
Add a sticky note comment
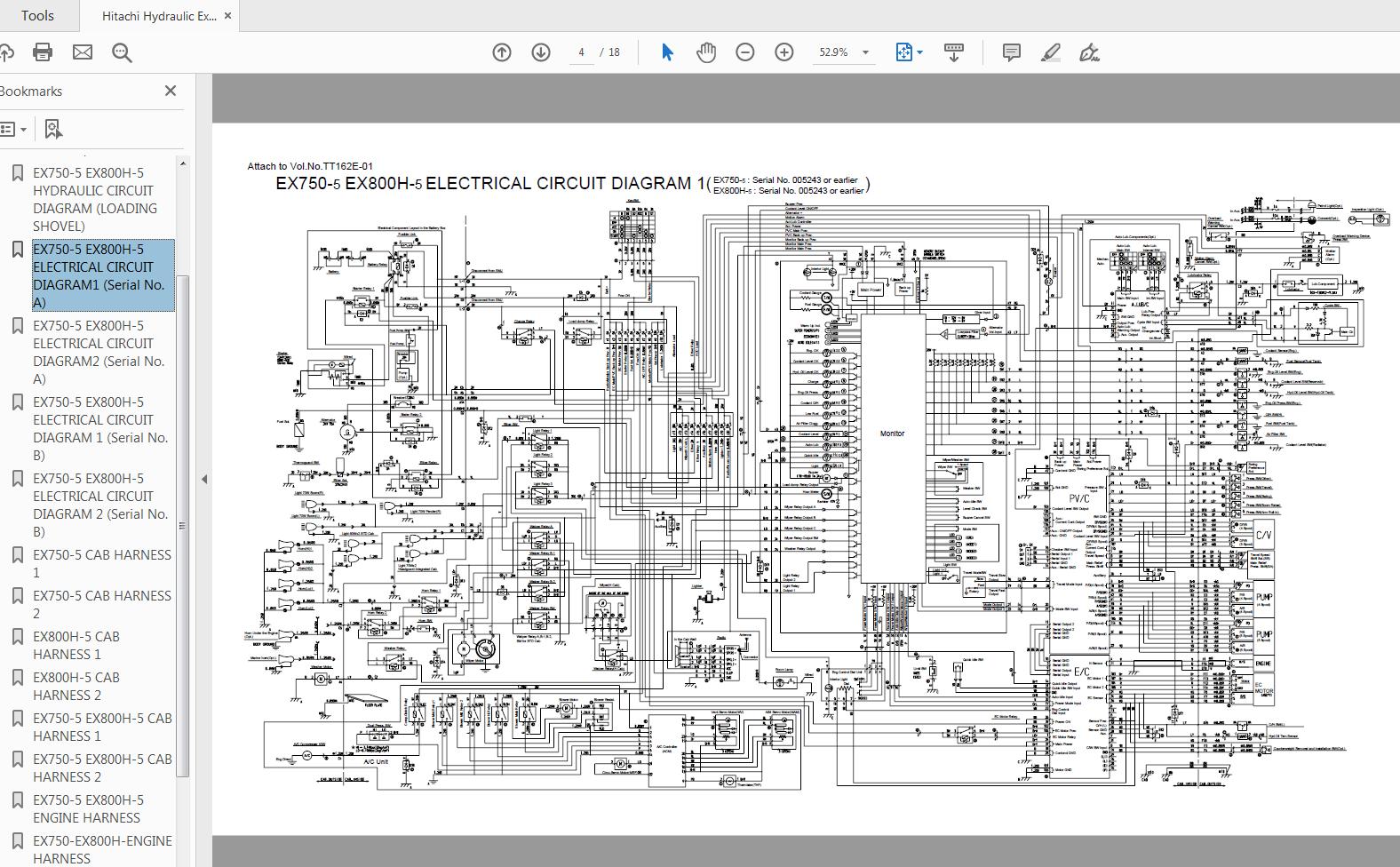coord(1011,52)
